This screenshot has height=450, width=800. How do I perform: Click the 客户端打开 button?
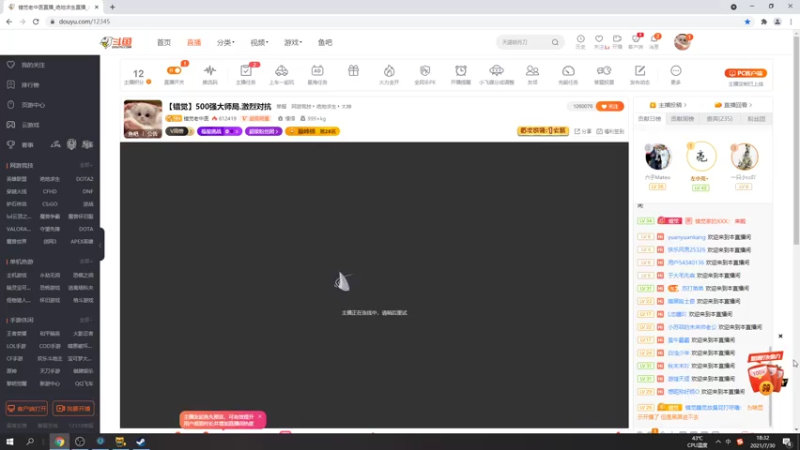(x=27, y=409)
